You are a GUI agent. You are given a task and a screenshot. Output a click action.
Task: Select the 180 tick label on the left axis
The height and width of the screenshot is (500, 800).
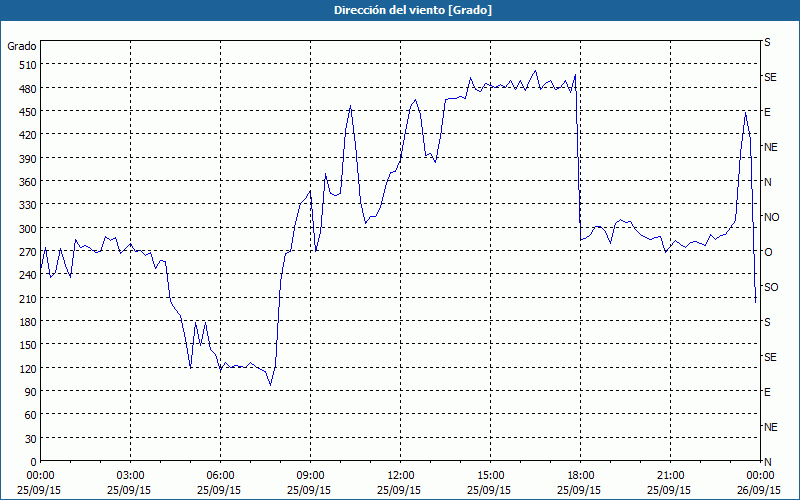(x=28, y=321)
